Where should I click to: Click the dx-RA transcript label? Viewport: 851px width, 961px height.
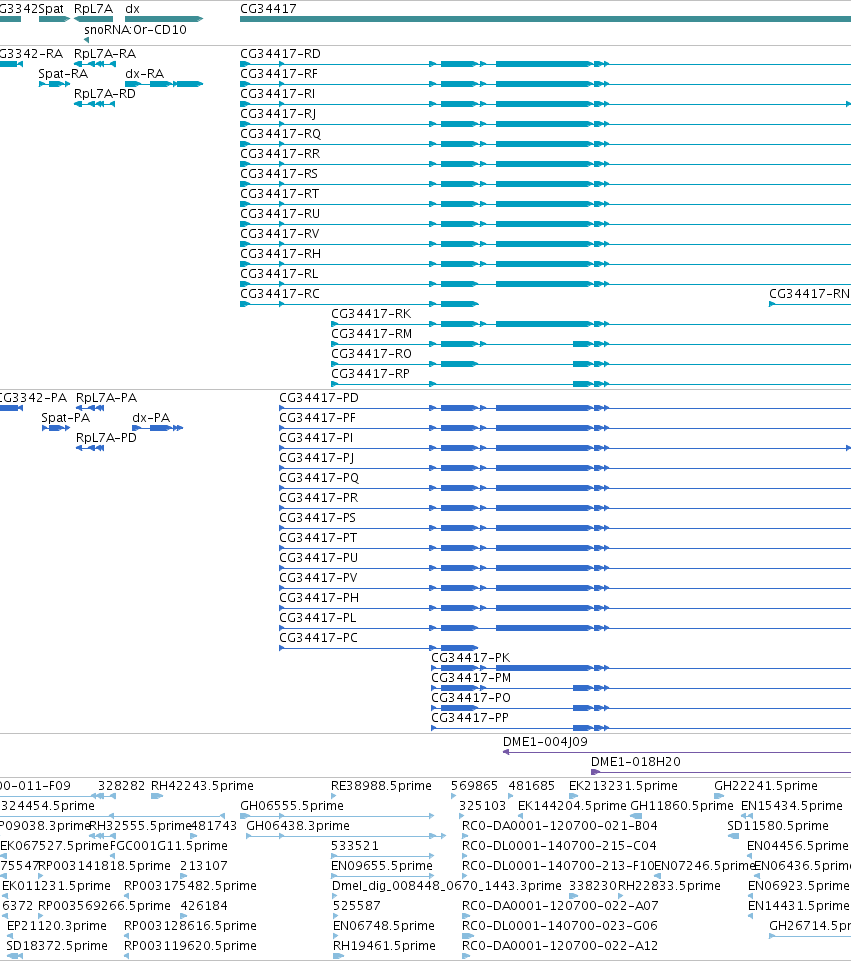(x=145, y=74)
